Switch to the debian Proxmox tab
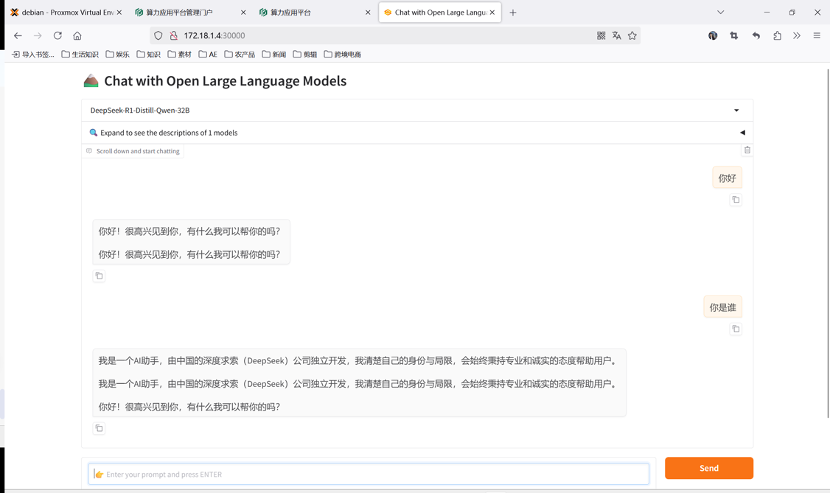 [x=66, y=12]
